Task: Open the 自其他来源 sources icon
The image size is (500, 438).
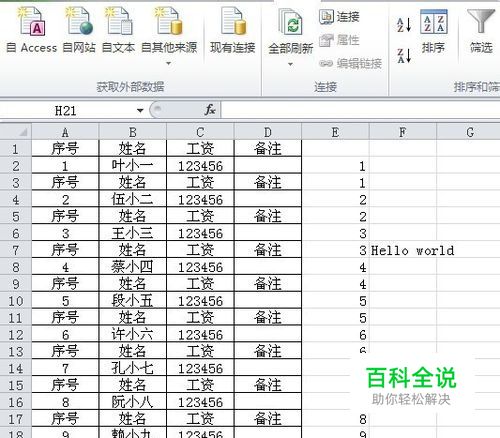Action: pyautogui.click(x=169, y=22)
